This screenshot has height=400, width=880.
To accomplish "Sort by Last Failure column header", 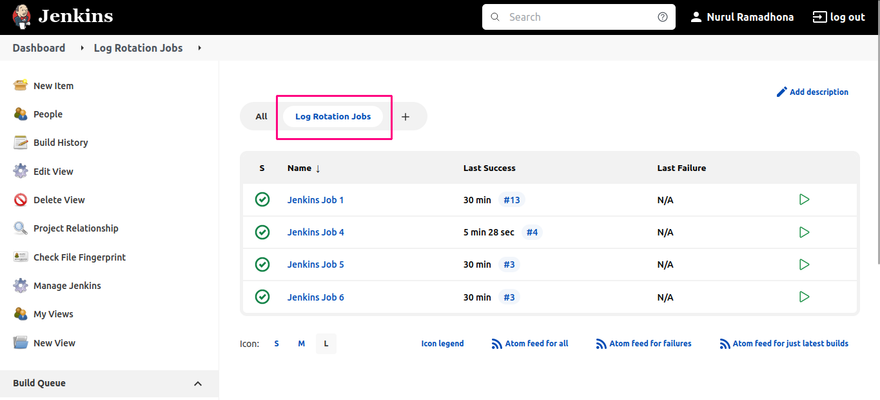I will (681, 168).
